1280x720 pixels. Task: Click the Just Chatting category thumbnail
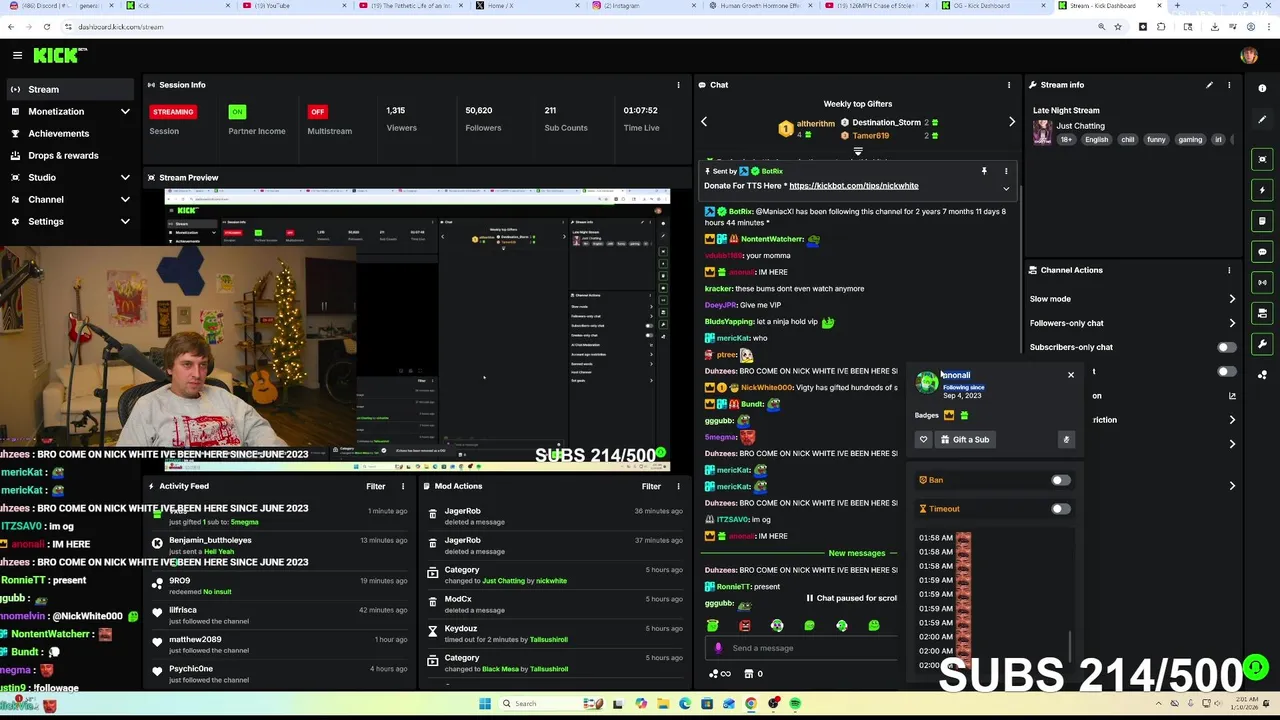[x=1042, y=132]
